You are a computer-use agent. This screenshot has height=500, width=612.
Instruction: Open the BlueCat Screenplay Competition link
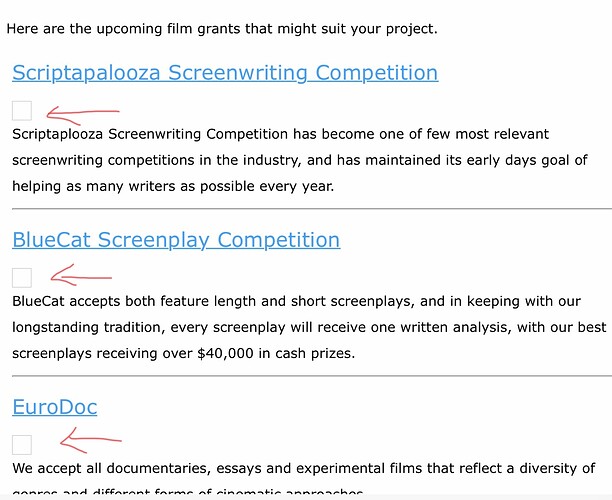click(x=176, y=240)
